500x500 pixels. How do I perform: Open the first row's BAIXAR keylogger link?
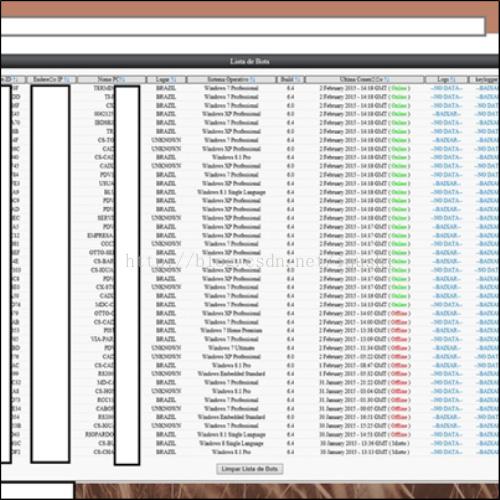point(488,88)
